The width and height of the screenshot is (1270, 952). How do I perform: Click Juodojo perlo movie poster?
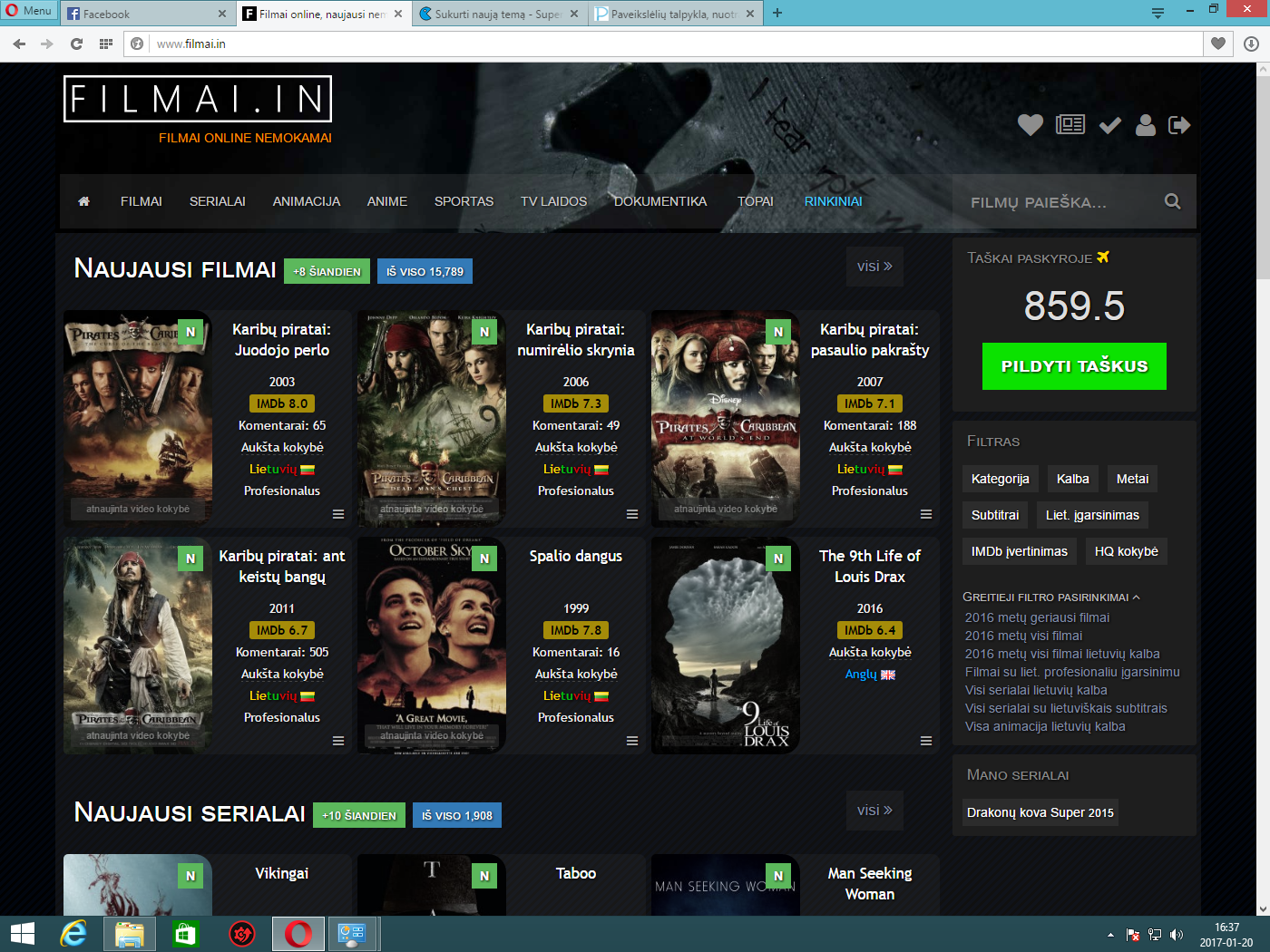(138, 418)
